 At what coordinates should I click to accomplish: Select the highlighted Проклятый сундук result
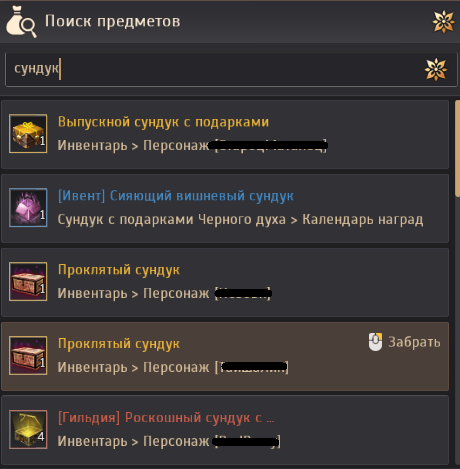225,356
